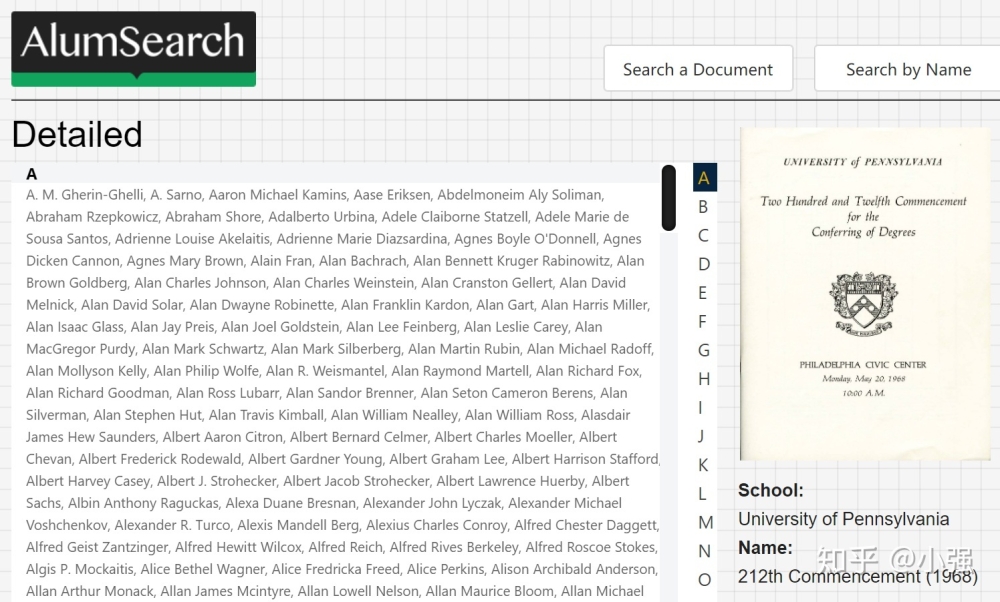Navigate to letter M names
The width and height of the screenshot is (1000, 602).
(705, 522)
